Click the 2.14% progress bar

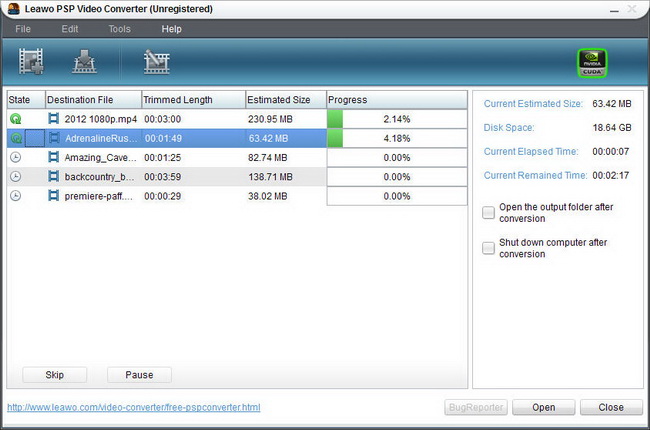(x=397, y=119)
